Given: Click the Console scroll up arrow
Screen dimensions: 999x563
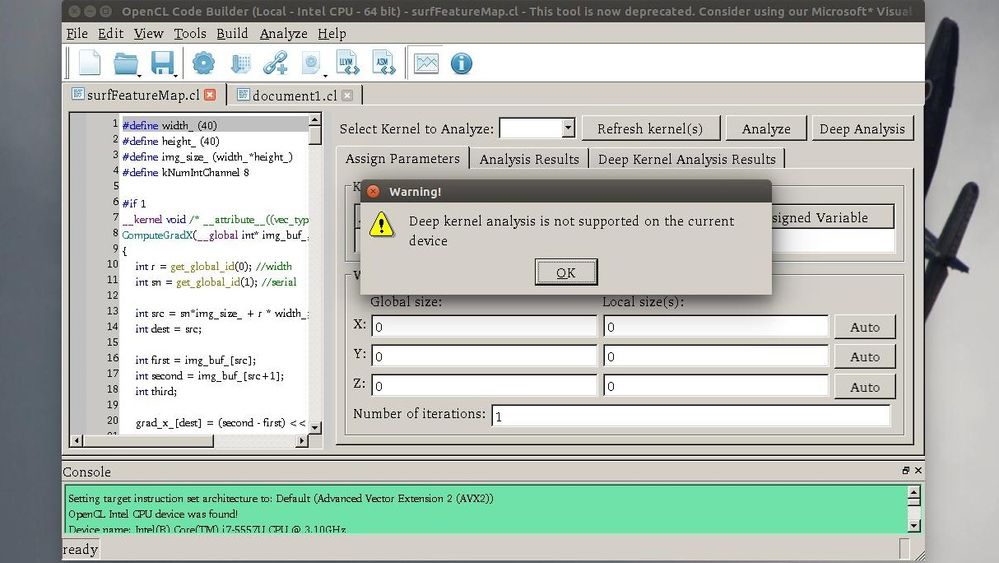Looking at the screenshot, I should tap(914, 493).
